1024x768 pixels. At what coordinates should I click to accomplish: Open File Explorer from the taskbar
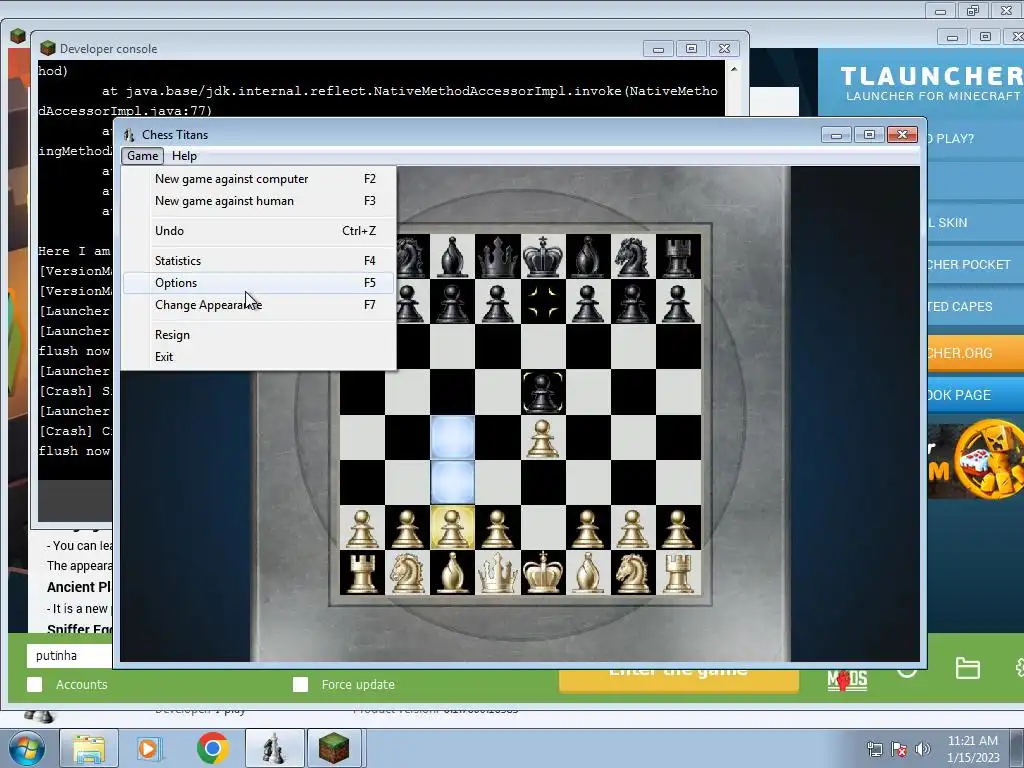(x=89, y=748)
